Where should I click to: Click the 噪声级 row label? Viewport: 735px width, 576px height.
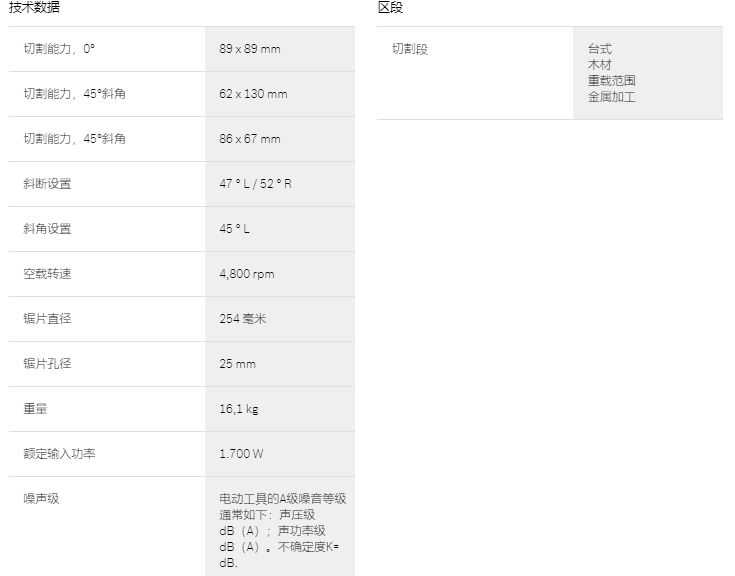pyautogui.click(x=42, y=498)
